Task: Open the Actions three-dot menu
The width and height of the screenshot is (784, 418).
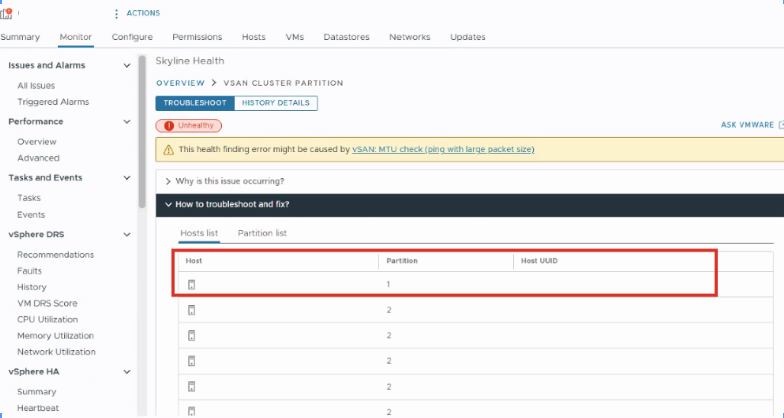Action: click(x=116, y=13)
